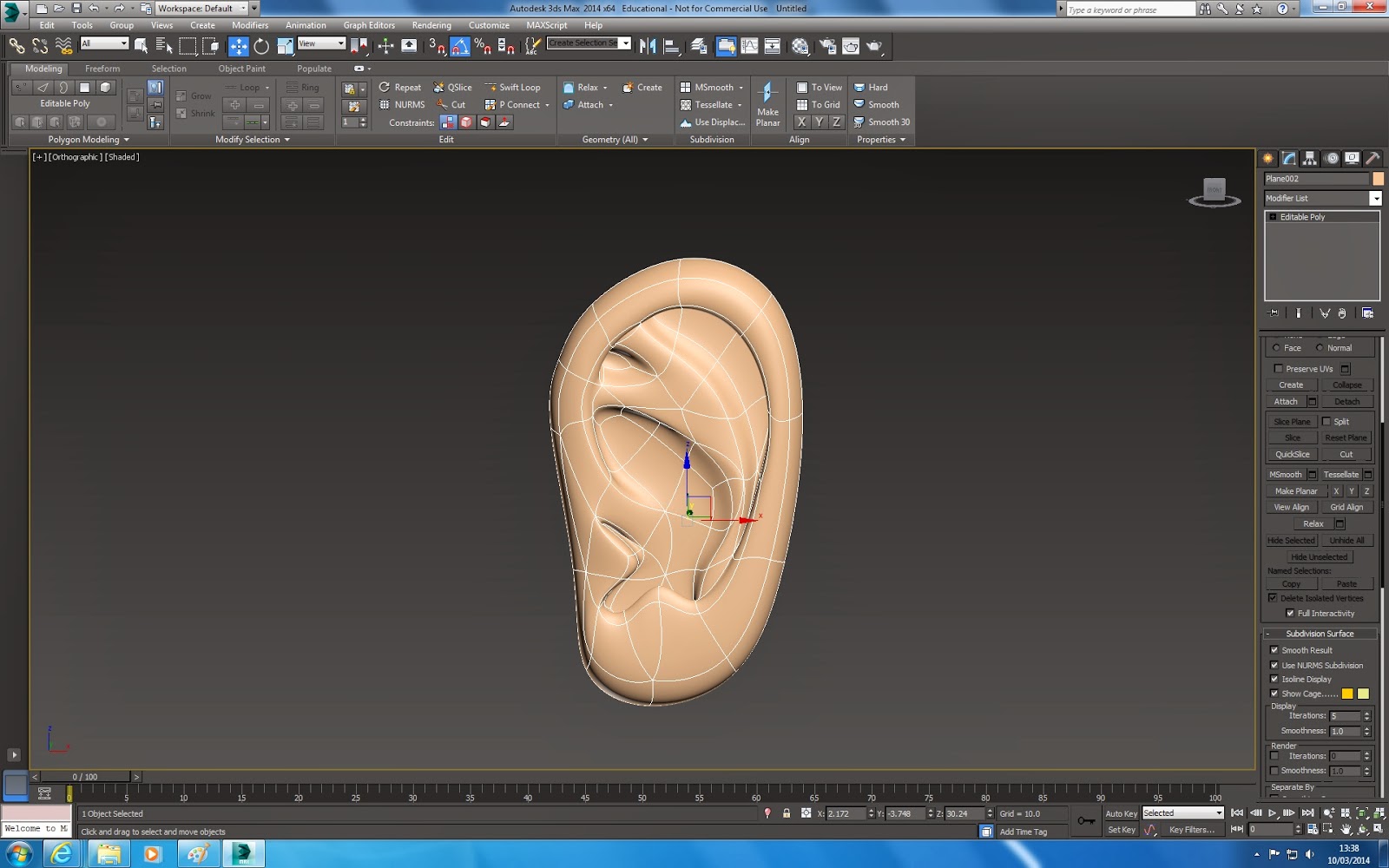The width and height of the screenshot is (1389, 868).
Task: Switch to the Object Paint ribbon tab
Action: click(x=242, y=69)
